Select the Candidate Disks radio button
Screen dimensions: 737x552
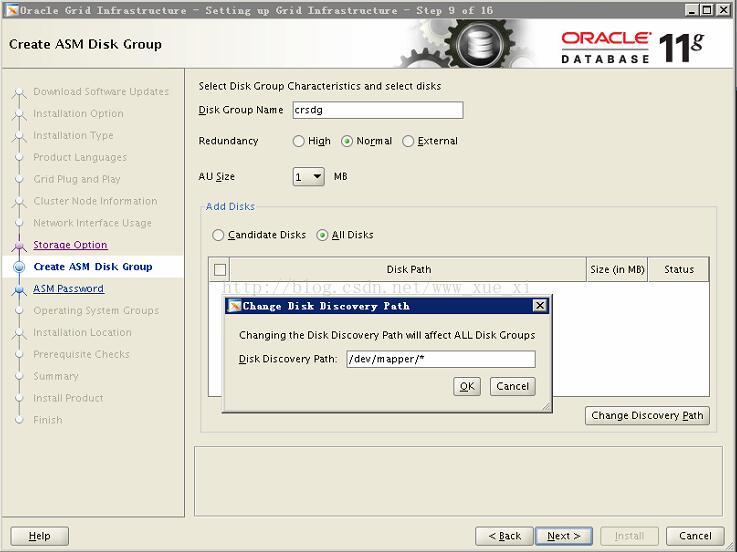point(218,235)
